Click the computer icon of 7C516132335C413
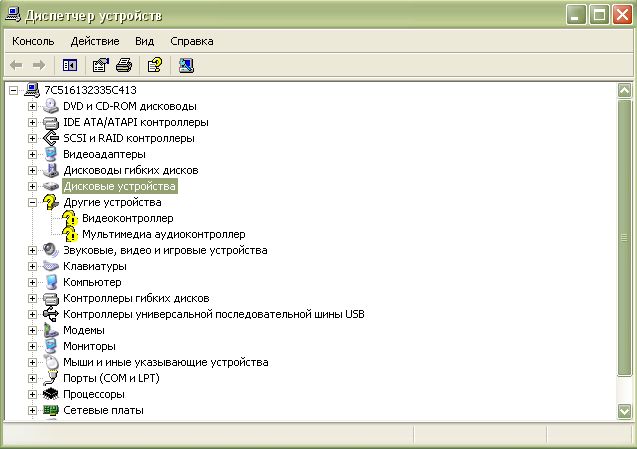This screenshot has width=637, height=449. [x=32, y=90]
